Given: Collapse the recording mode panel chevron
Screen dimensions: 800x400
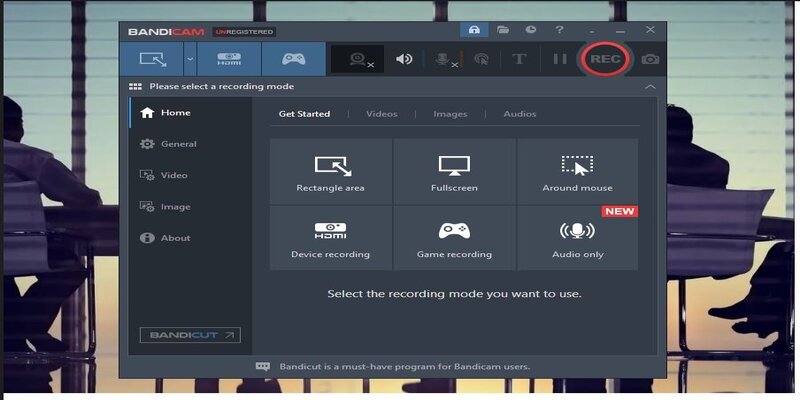Looking at the screenshot, I should [x=650, y=87].
